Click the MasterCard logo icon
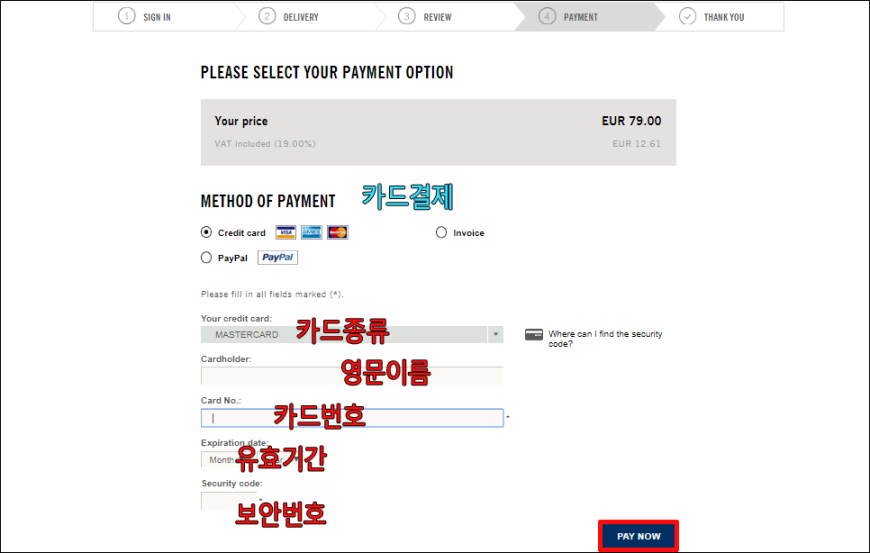The width and height of the screenshot is (870, 553). pyautogui.click(x=338, y=232)
